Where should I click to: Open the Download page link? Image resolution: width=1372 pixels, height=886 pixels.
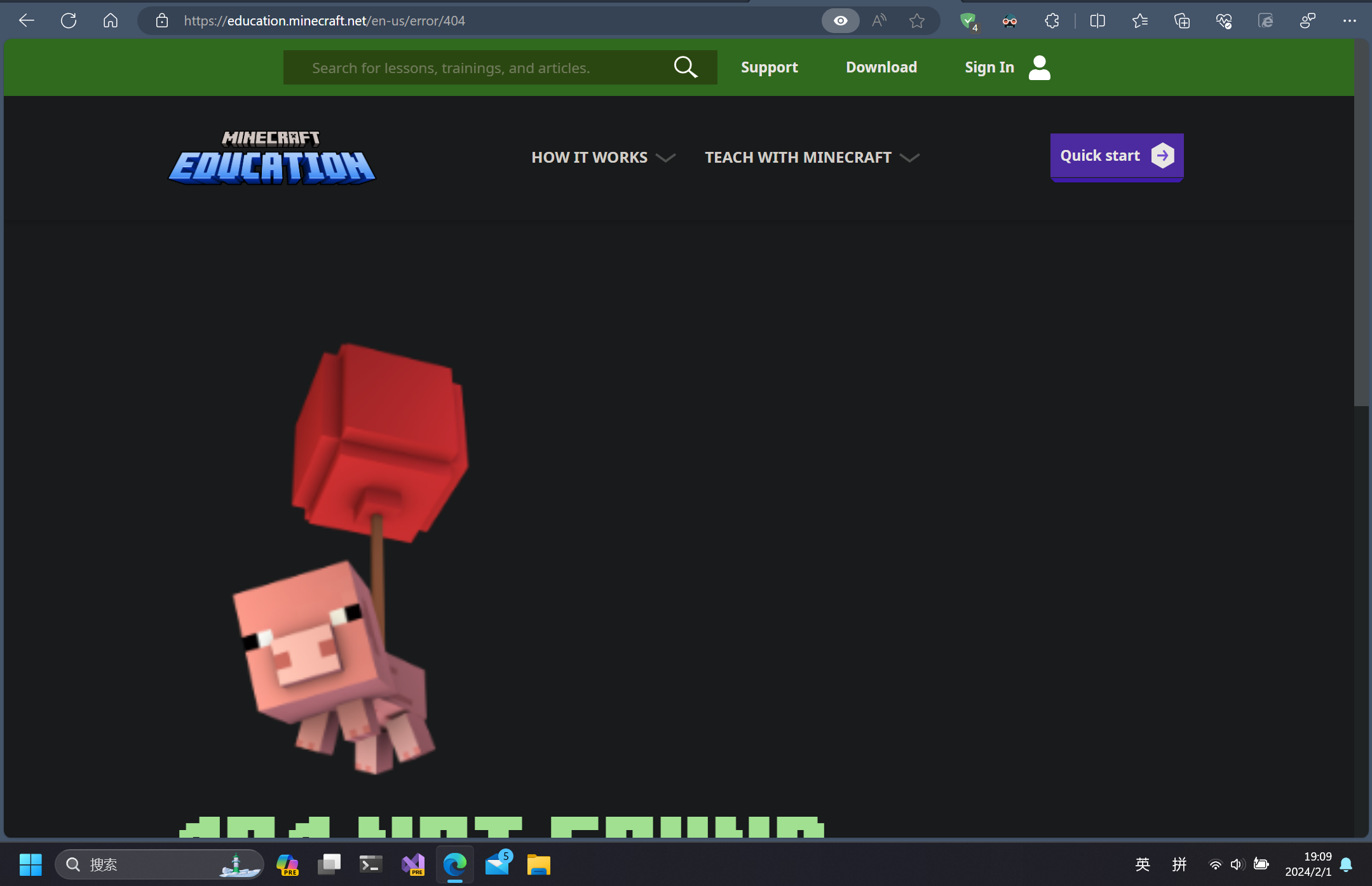[881, 67]
